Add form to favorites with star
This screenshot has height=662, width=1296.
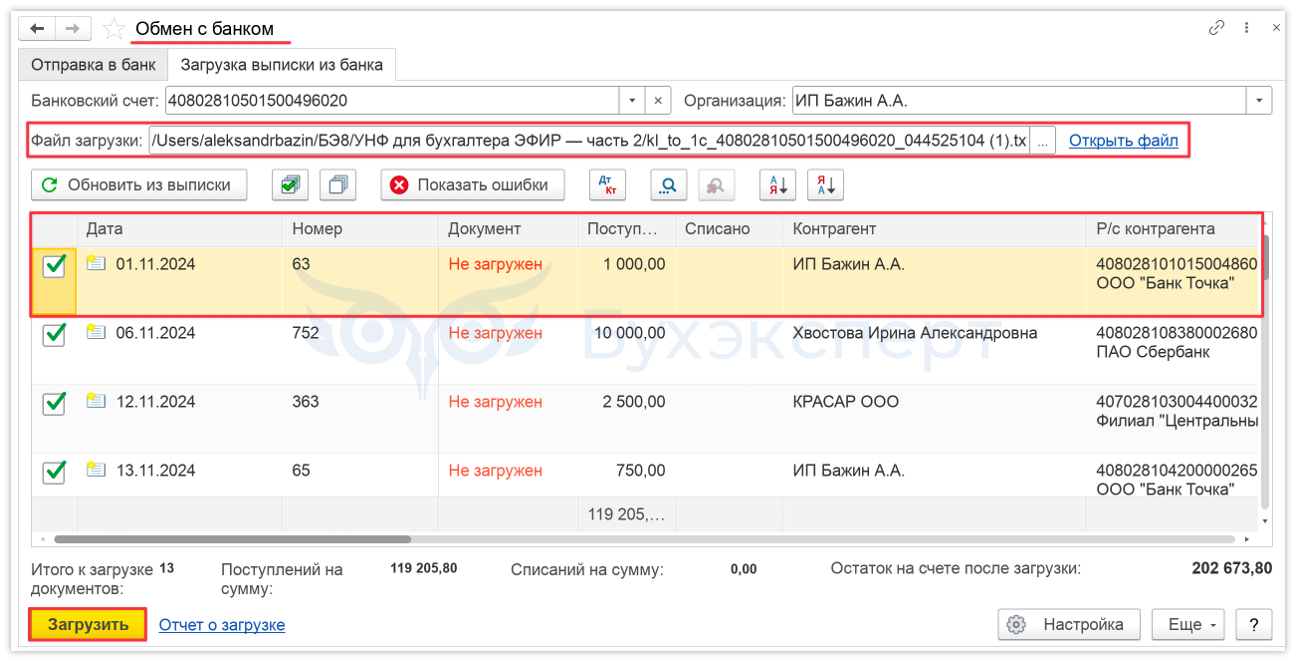115,30
